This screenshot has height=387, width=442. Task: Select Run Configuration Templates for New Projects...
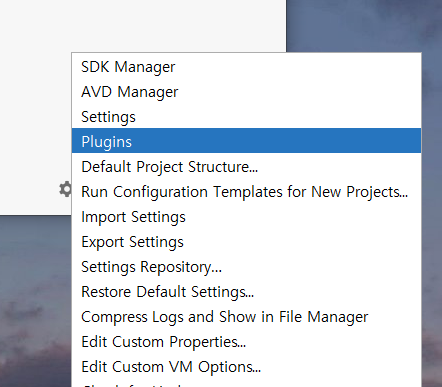tap(246, 192)
